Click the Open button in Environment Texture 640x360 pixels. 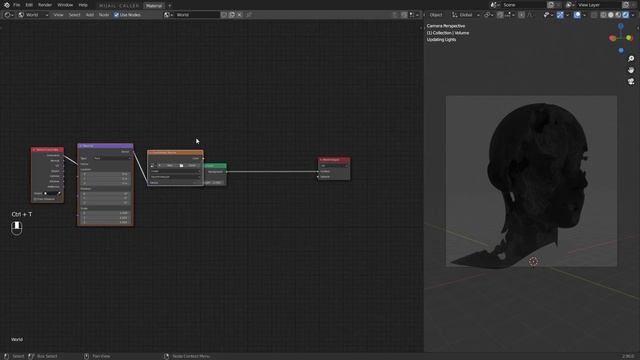click(190, 165)
